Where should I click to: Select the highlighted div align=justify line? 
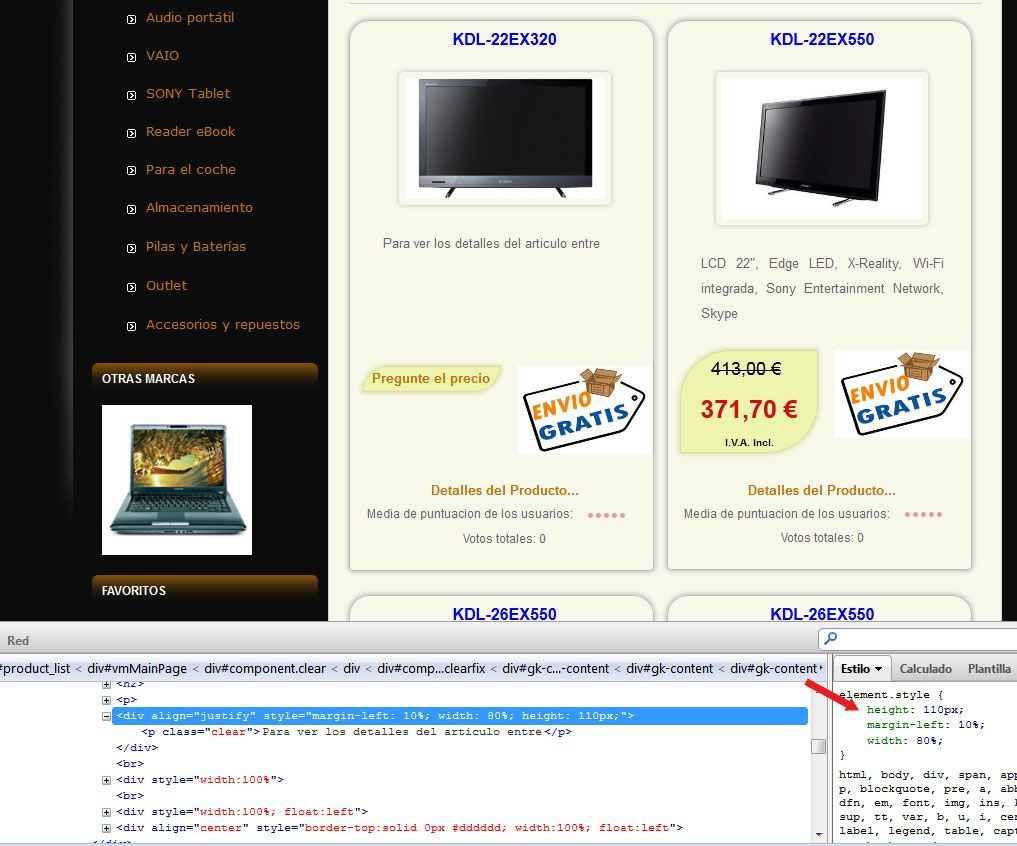tap(461, 716)
